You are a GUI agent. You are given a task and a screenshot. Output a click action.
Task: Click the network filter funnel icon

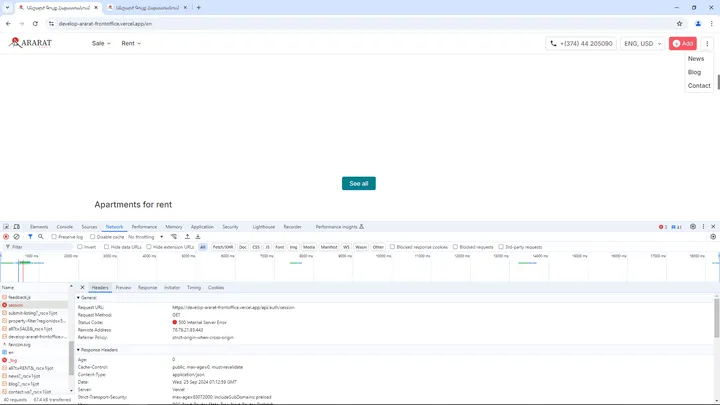(x=29, y=237)
